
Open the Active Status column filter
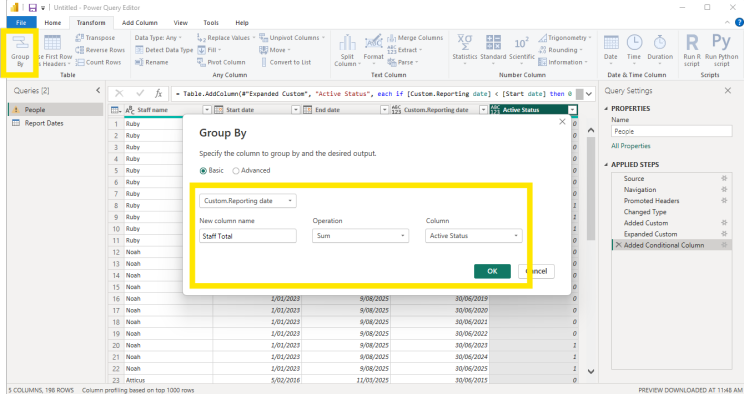(573, 110)
